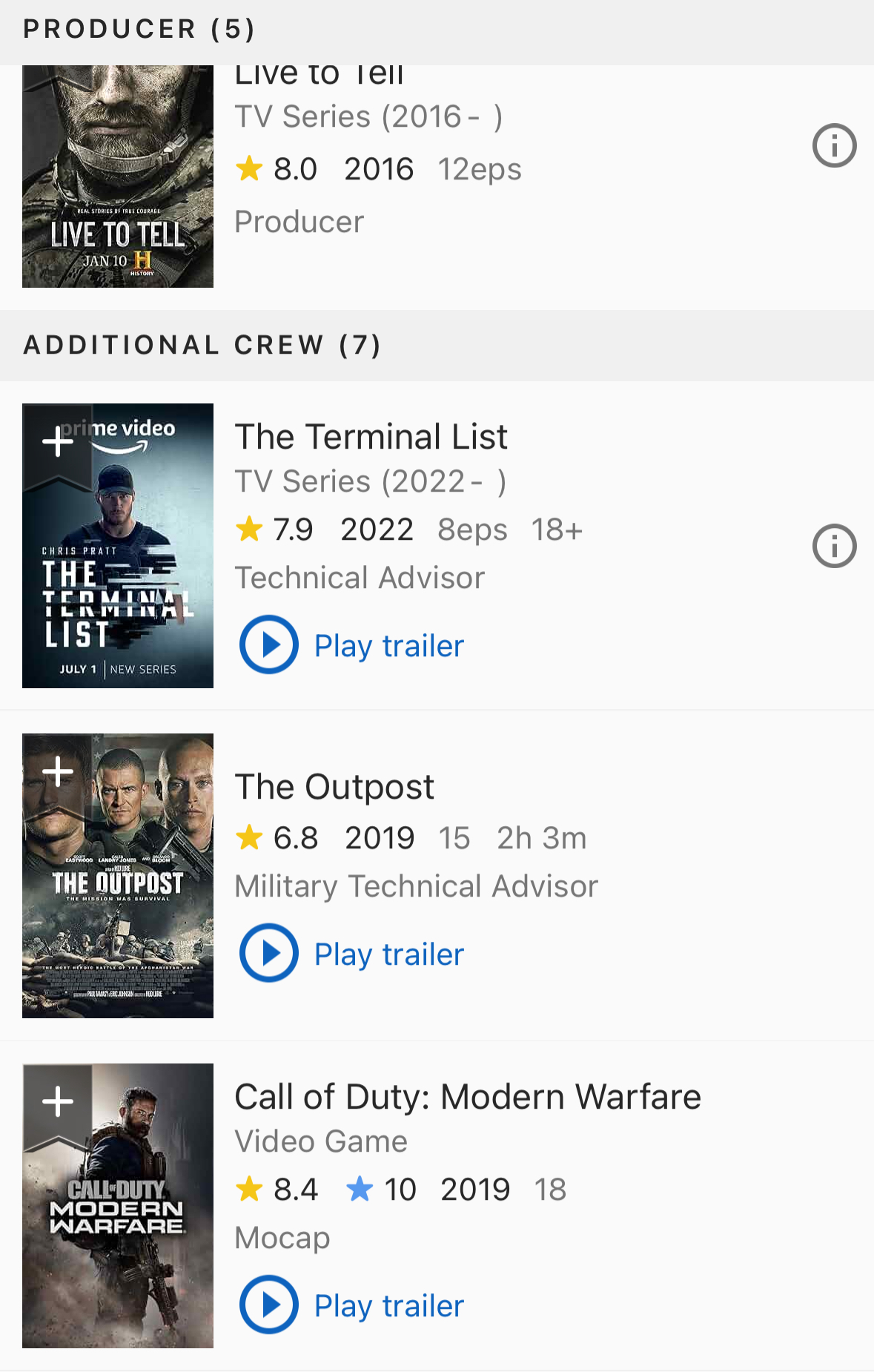874x1372 pixels.
Task: Play The Outpost trailer icon
Action: 268,953
